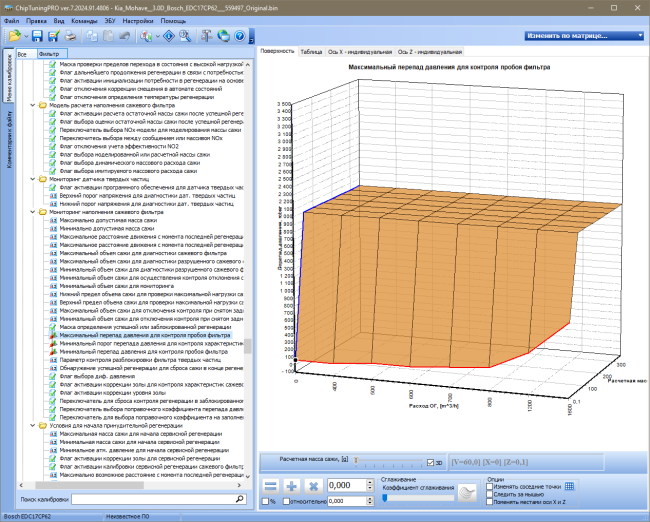The width and height of the screenshot is (650, 522).
Task: Click the Фильтр tab field
Action: [52, 54]
